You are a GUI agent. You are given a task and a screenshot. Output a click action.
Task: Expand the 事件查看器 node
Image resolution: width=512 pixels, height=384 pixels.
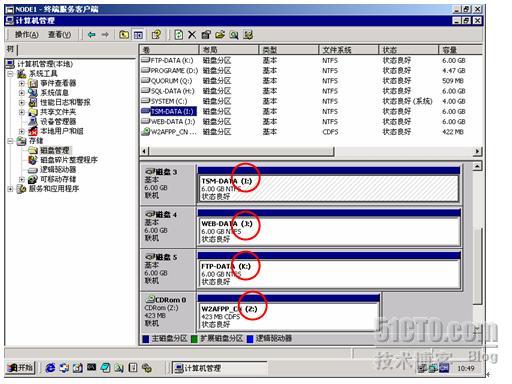click(x=21, y=83)
